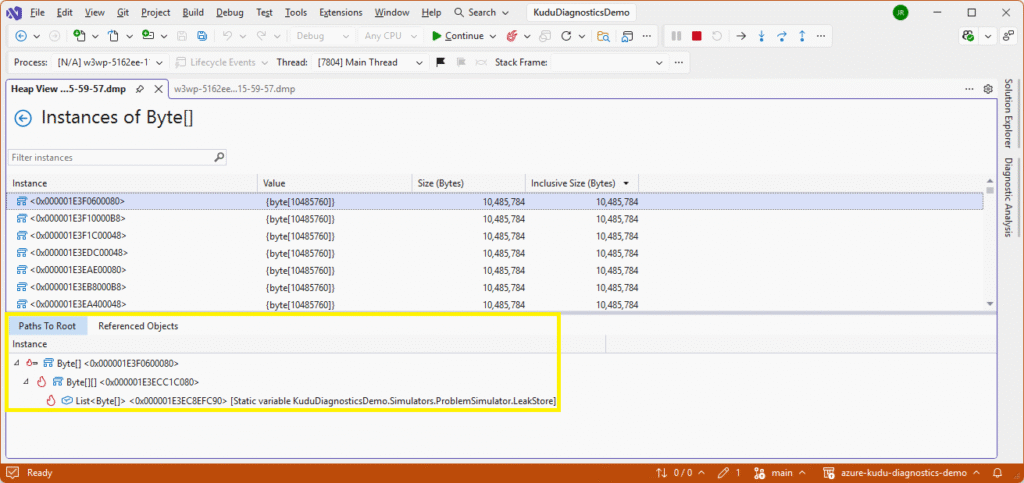Open the Diagnostic Analysis side tab
The height and width of the screenshot is (483, 1024).
[x=1008, y=196]
